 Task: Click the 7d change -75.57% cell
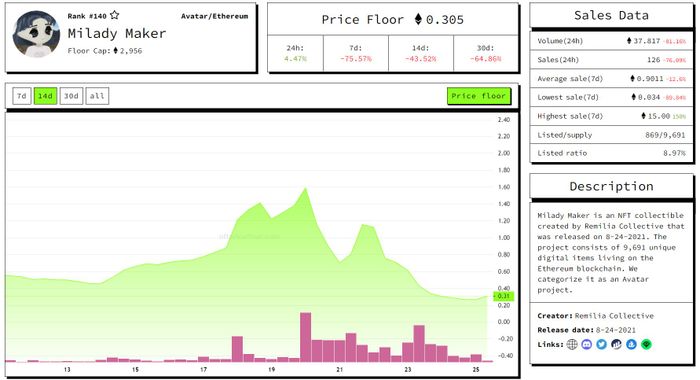(356, 53)
